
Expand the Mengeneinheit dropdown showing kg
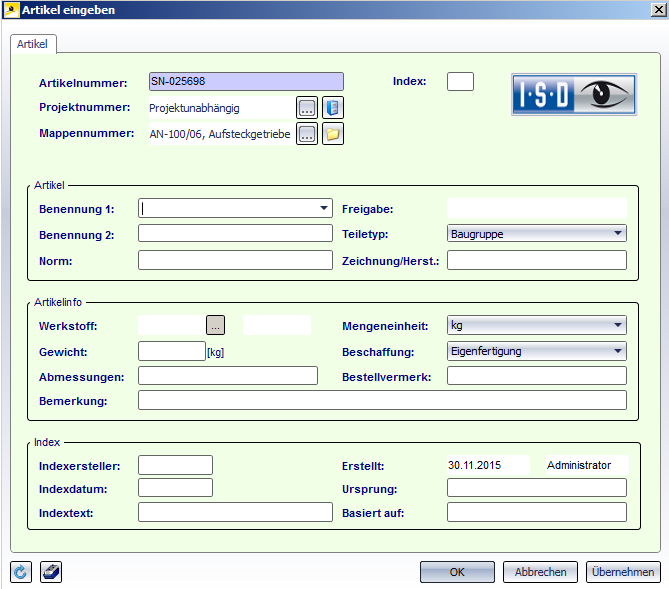pyautogui.click(x=618, y=325)
